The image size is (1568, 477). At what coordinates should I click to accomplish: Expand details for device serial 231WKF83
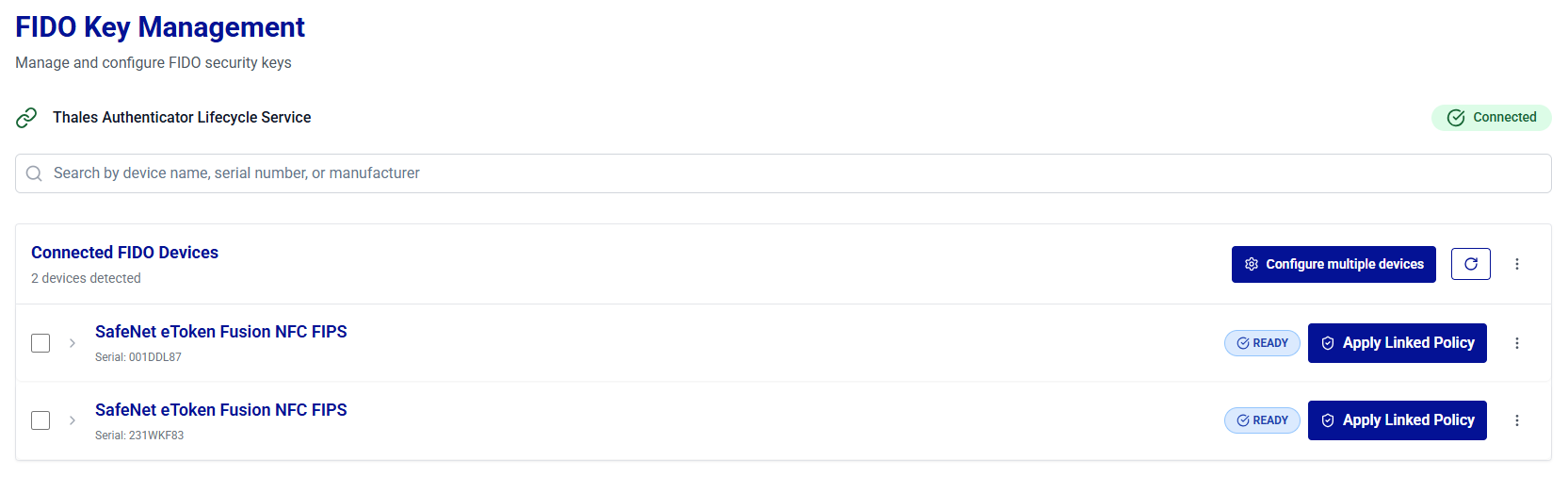pos(73,420)
